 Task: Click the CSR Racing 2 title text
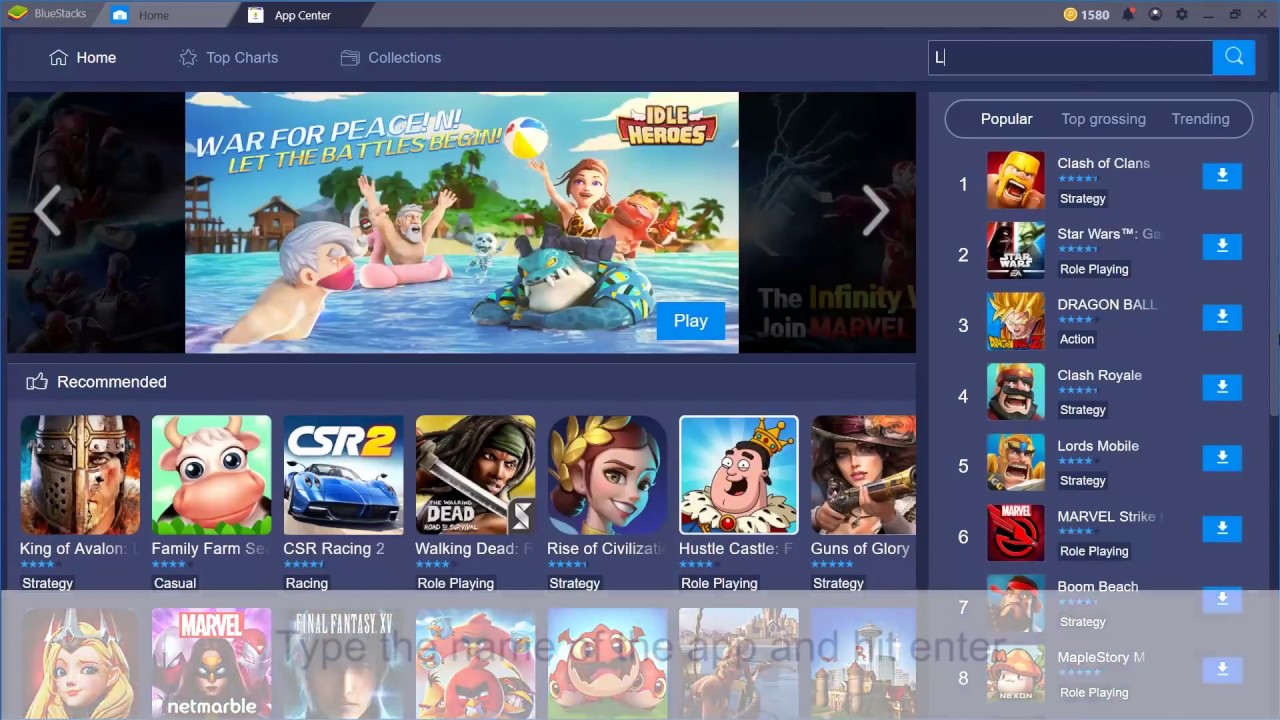click(334, 548)
